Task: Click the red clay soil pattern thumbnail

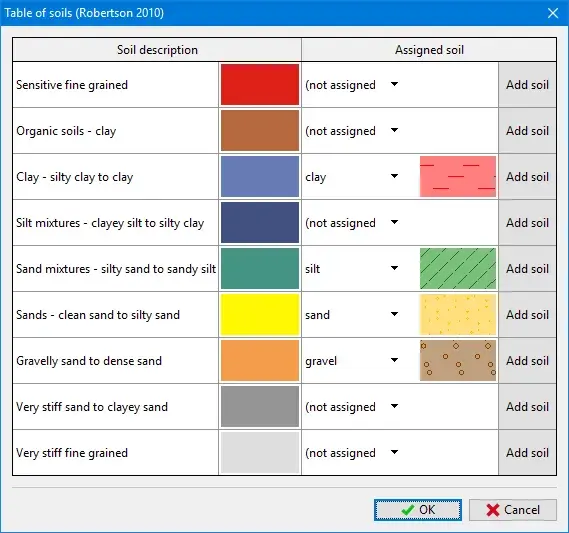Action: 458,177
